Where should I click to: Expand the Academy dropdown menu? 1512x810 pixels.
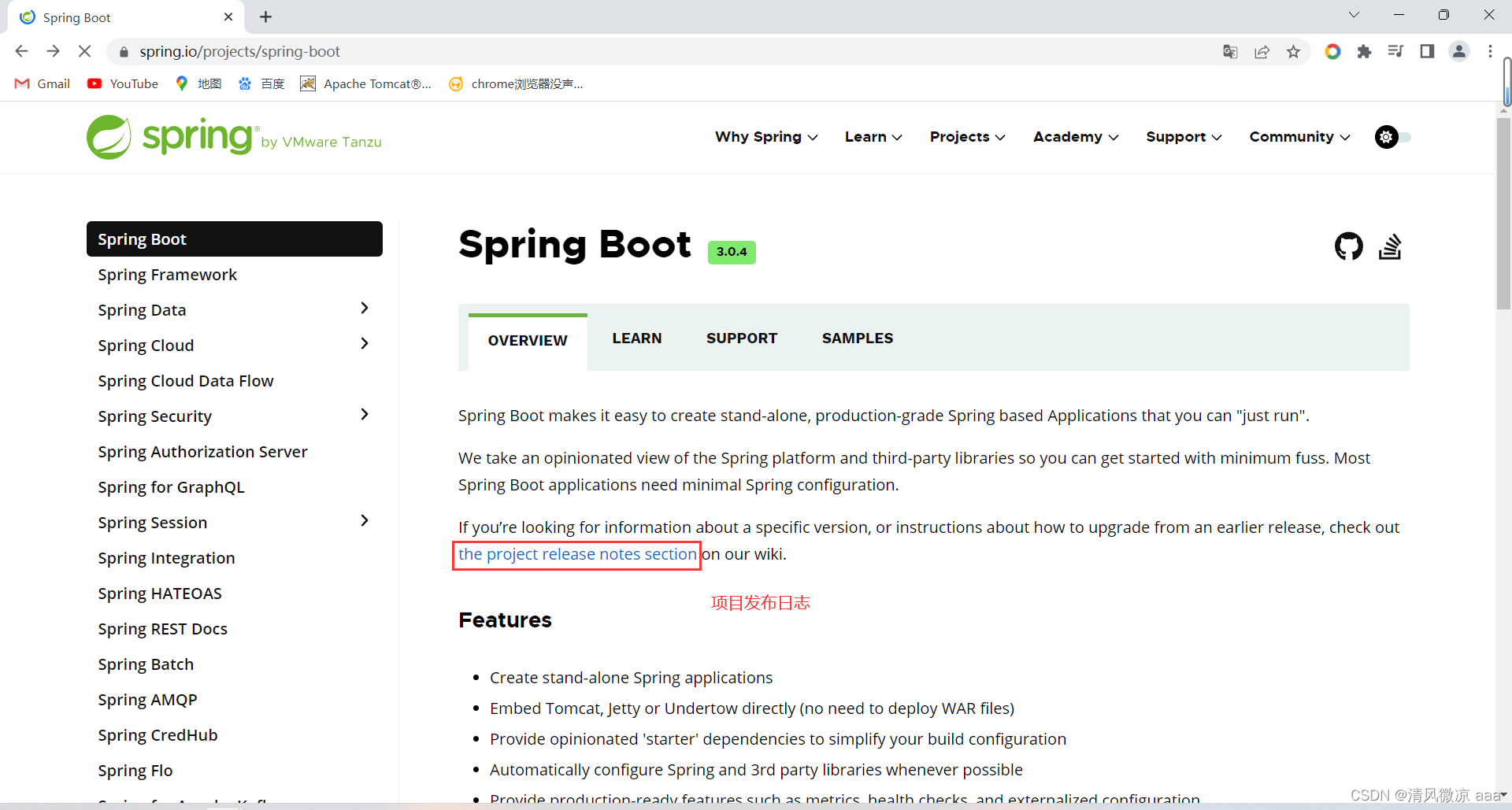click(1076, 137)
